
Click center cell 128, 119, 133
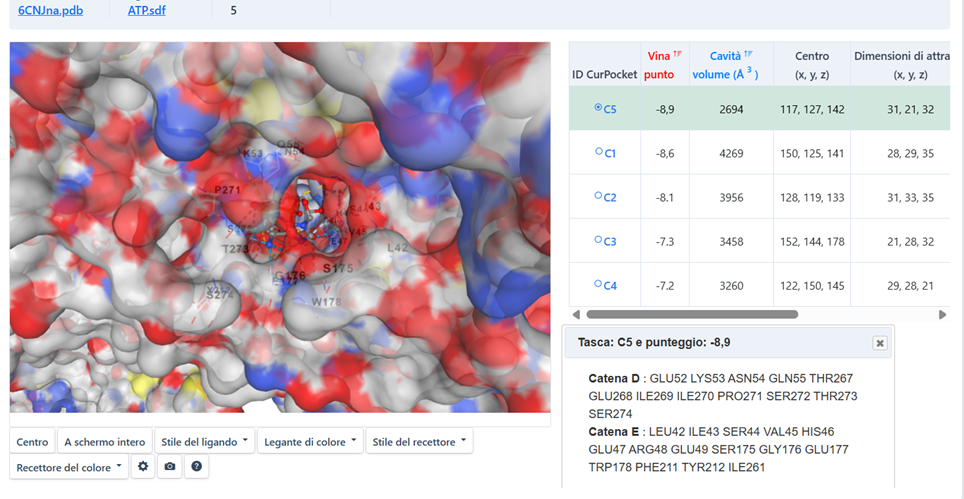coord(812,198)
